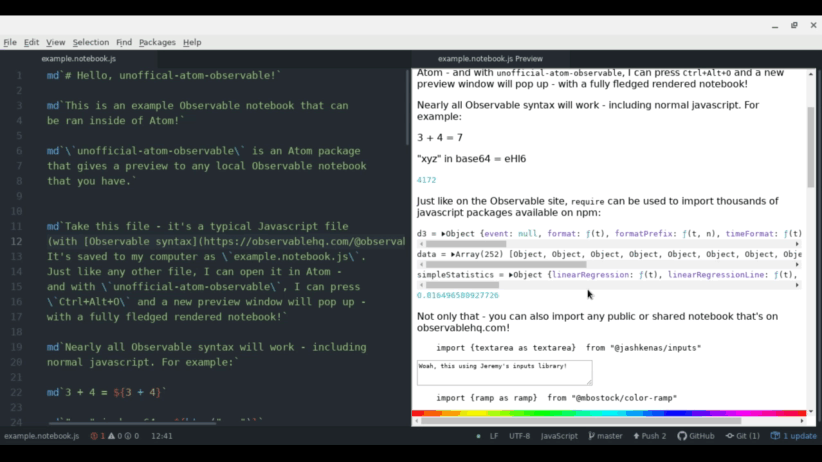
Task: Click the linter warning count icon
Action: (x=115, y=436)
